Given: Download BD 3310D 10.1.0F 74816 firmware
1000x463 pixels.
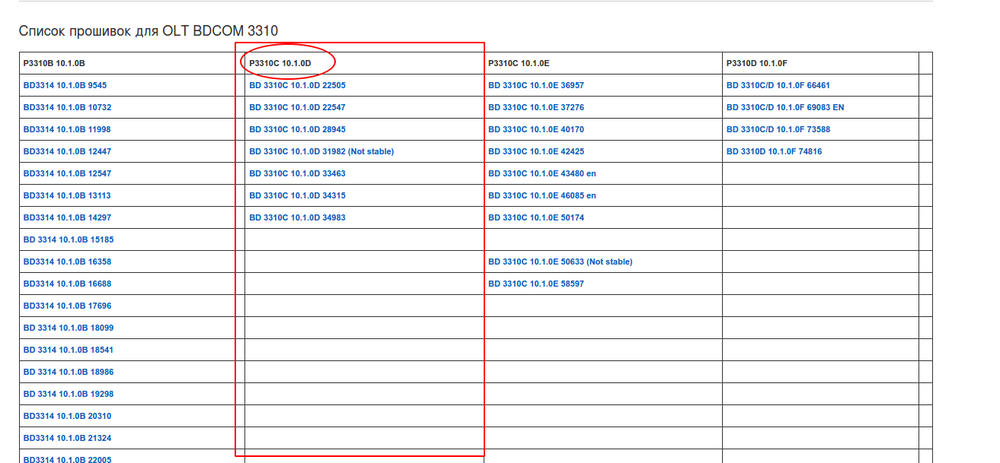Looking at the screenshot, I should 774,152.
